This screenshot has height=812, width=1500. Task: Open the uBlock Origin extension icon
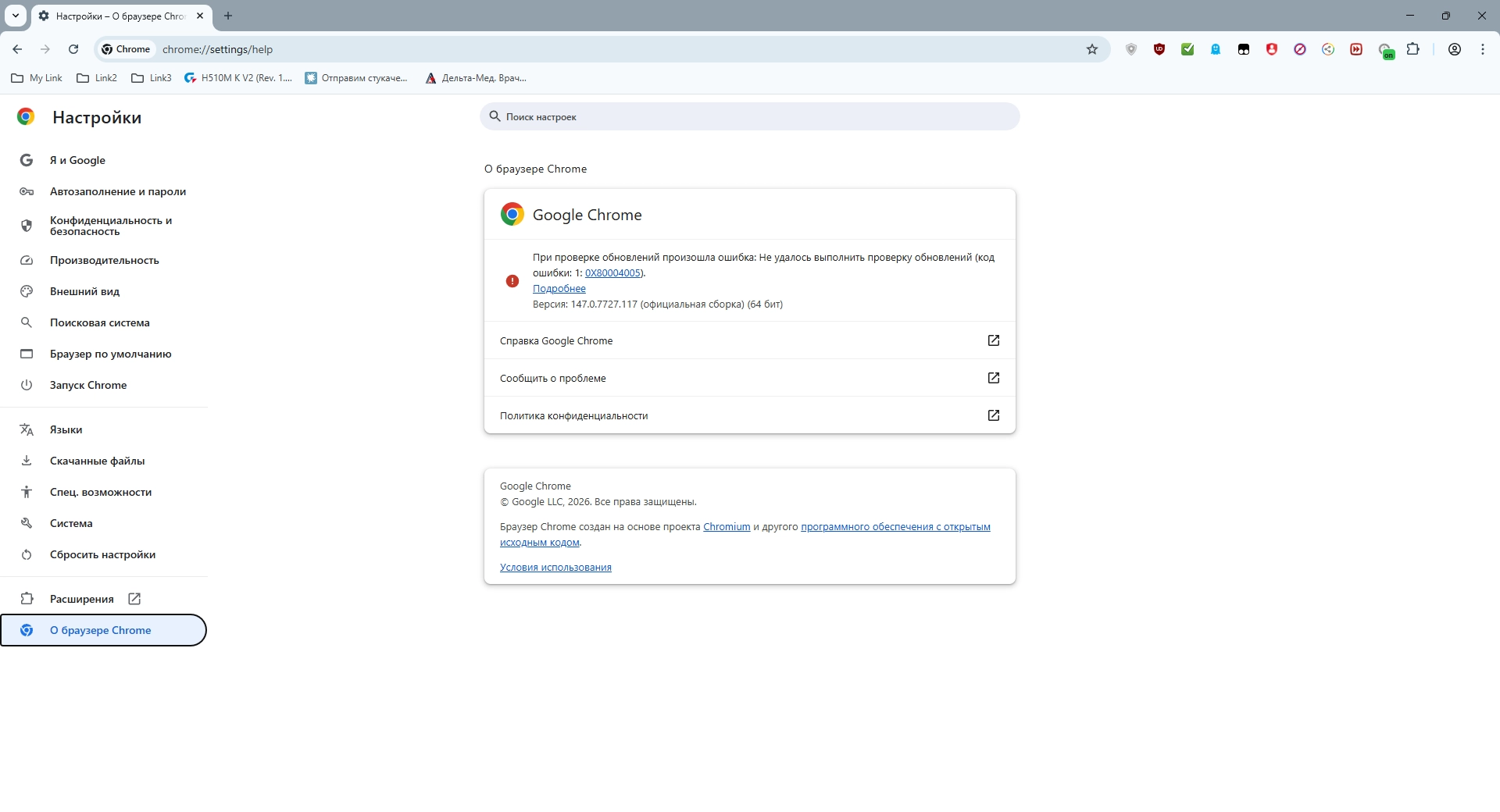(x=1159, y=49)
